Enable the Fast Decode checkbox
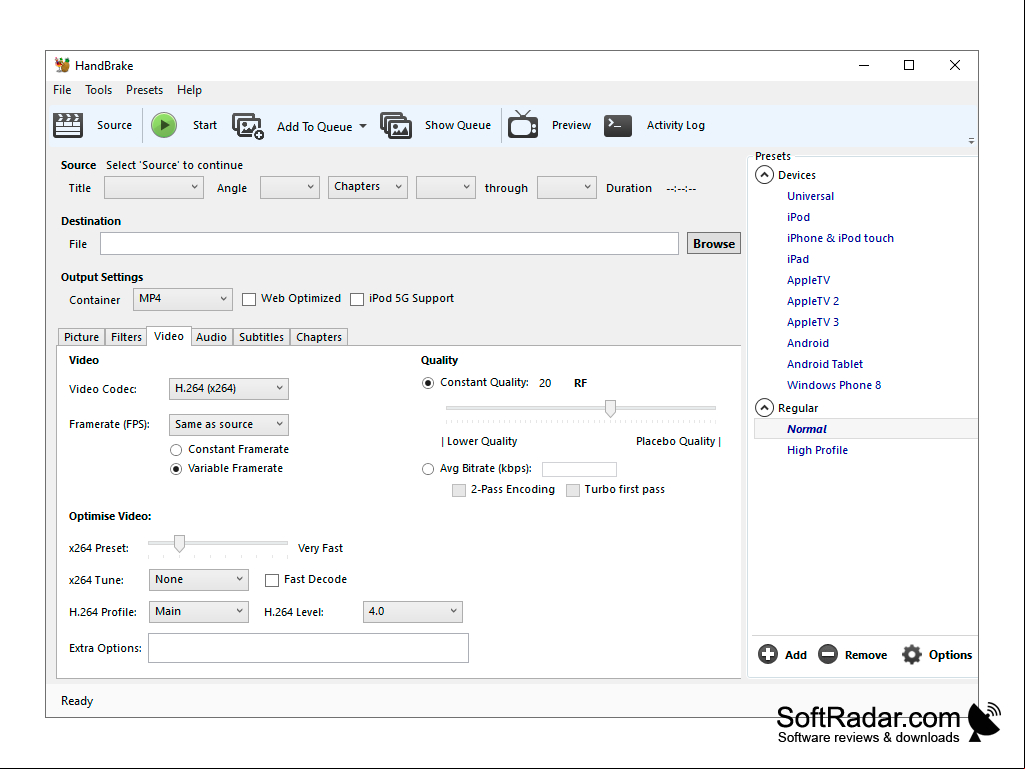 click(272, 580)
